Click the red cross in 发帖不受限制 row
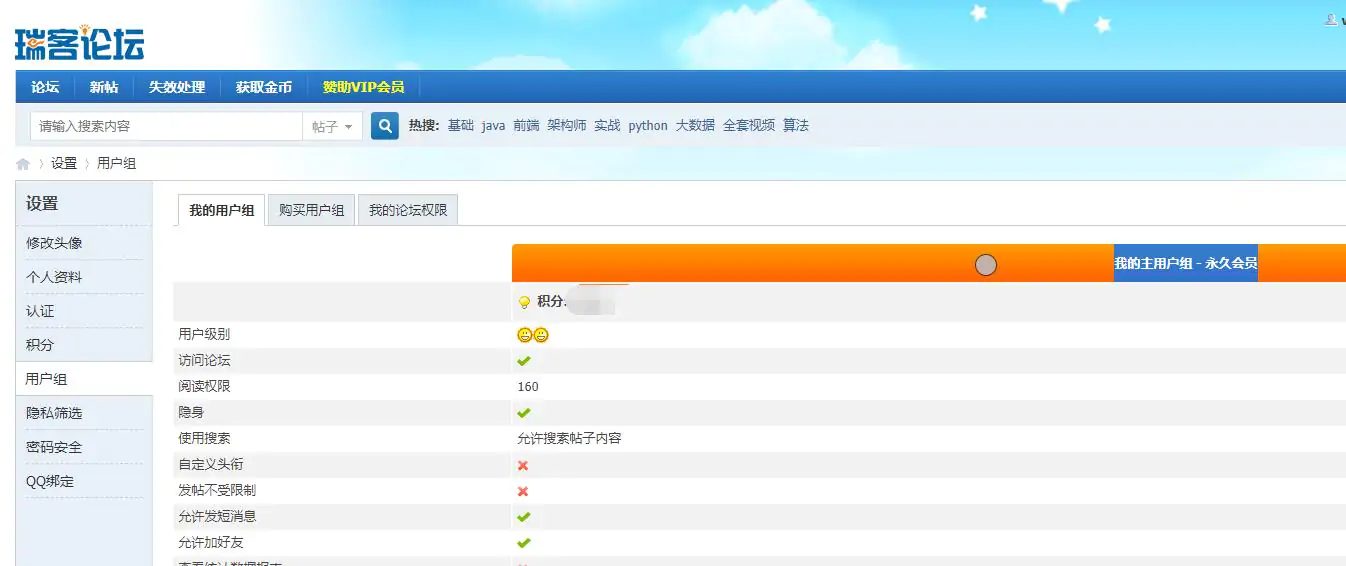The image size is (1346, 566). [523, 491]
